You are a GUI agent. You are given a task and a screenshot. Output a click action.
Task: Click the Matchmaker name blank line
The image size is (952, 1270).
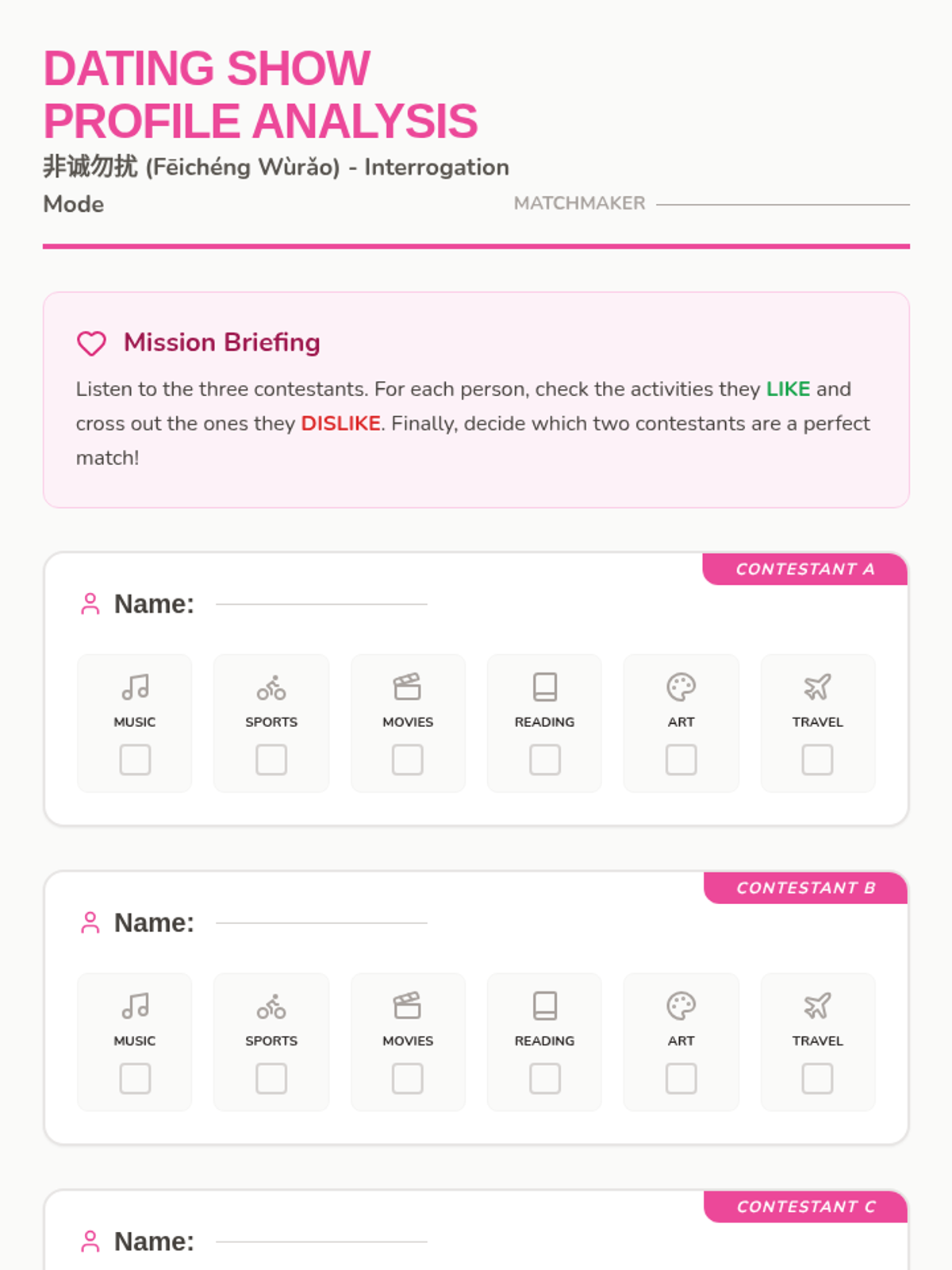(783, 204)
